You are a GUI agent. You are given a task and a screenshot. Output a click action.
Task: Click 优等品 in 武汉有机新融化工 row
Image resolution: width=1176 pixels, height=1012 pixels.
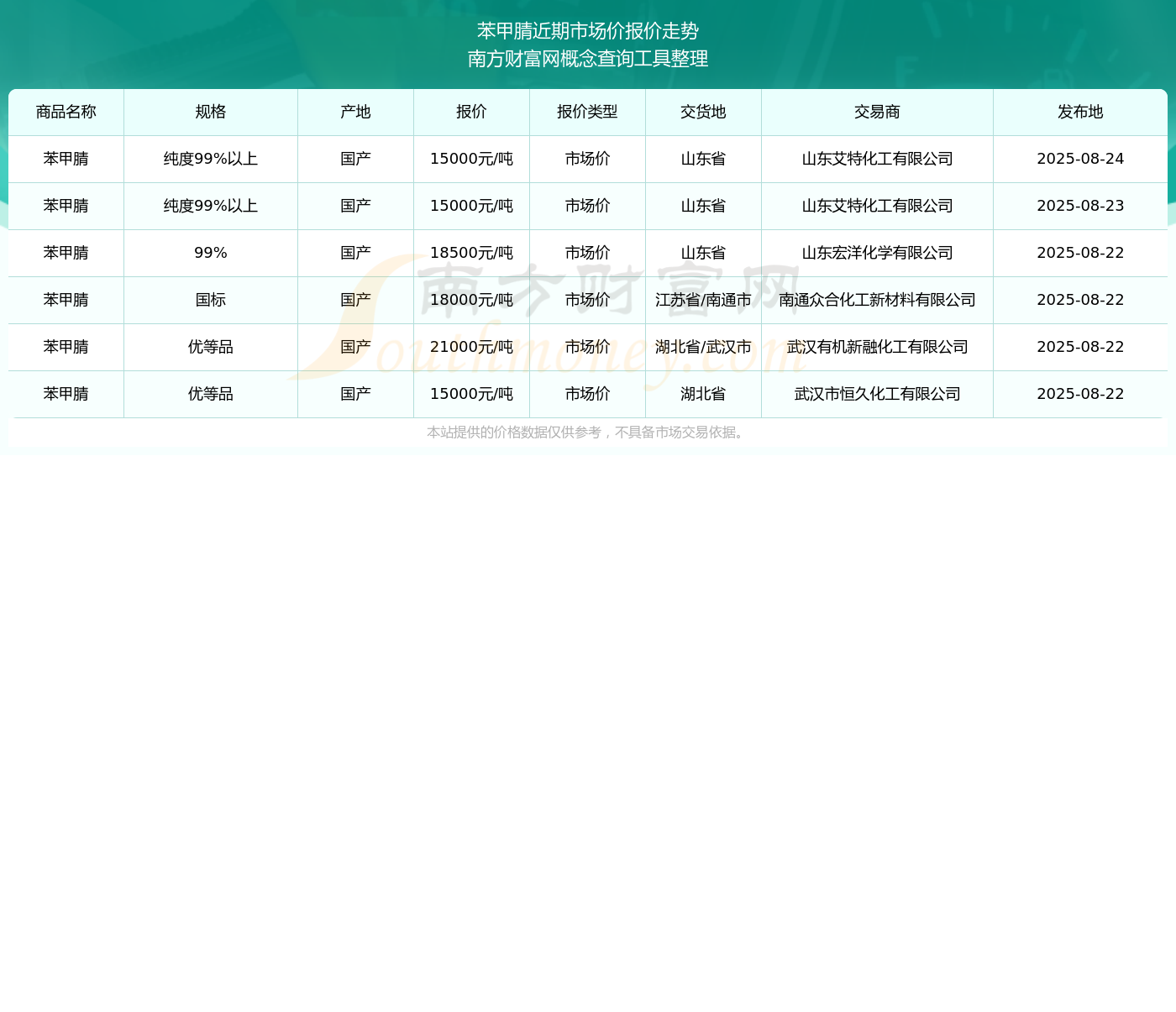click(211, 347)
